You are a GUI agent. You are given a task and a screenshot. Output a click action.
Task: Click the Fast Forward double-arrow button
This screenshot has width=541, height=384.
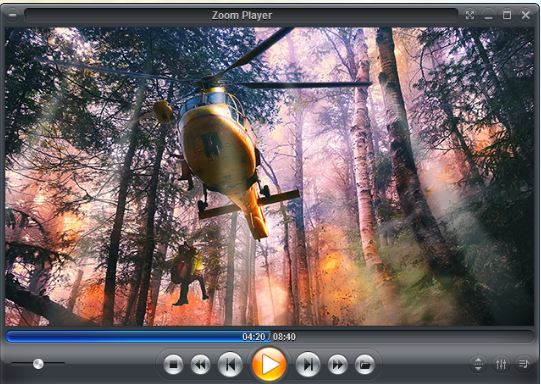click(337, 364)
